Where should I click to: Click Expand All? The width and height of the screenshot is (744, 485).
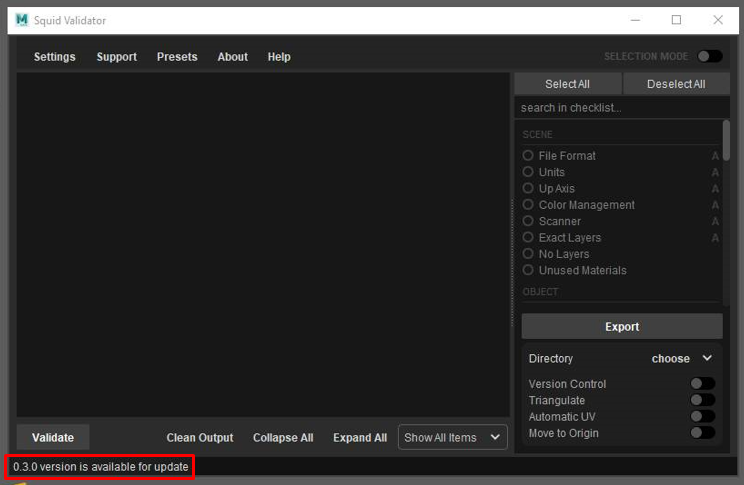tap(360, 438)
